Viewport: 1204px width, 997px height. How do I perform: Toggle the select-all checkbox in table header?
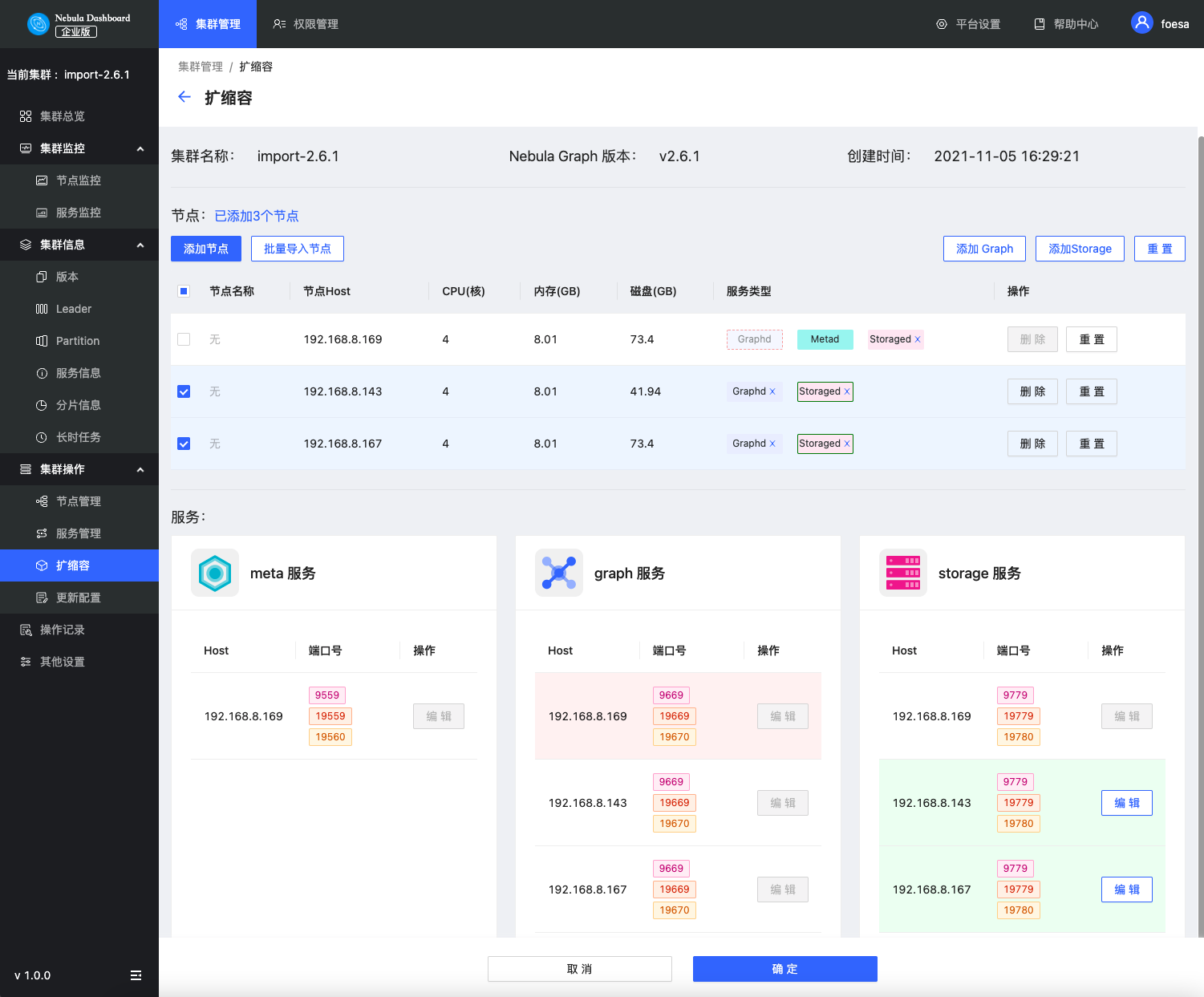tap(184, 291)
